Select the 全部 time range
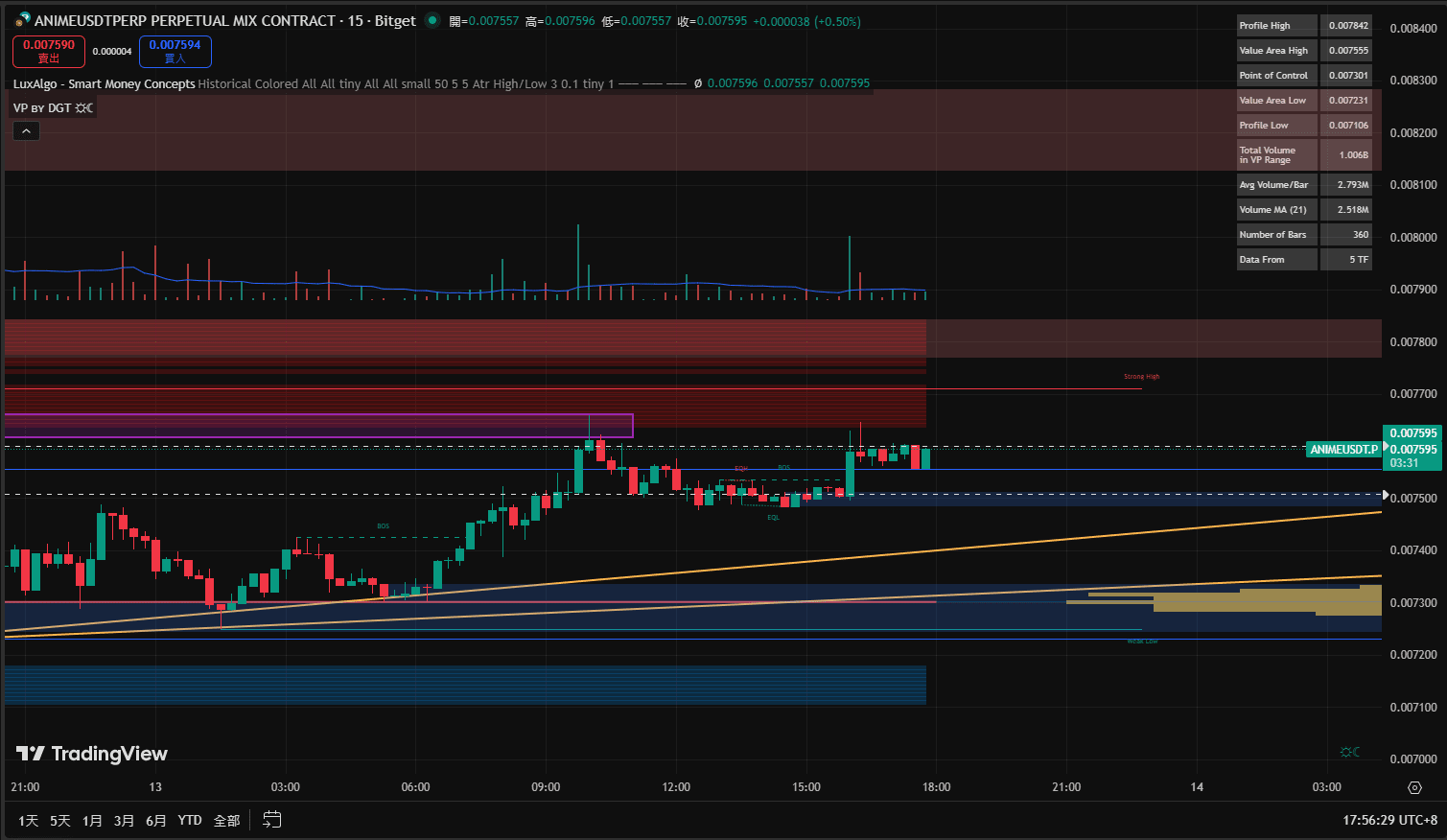 [226, 821]
